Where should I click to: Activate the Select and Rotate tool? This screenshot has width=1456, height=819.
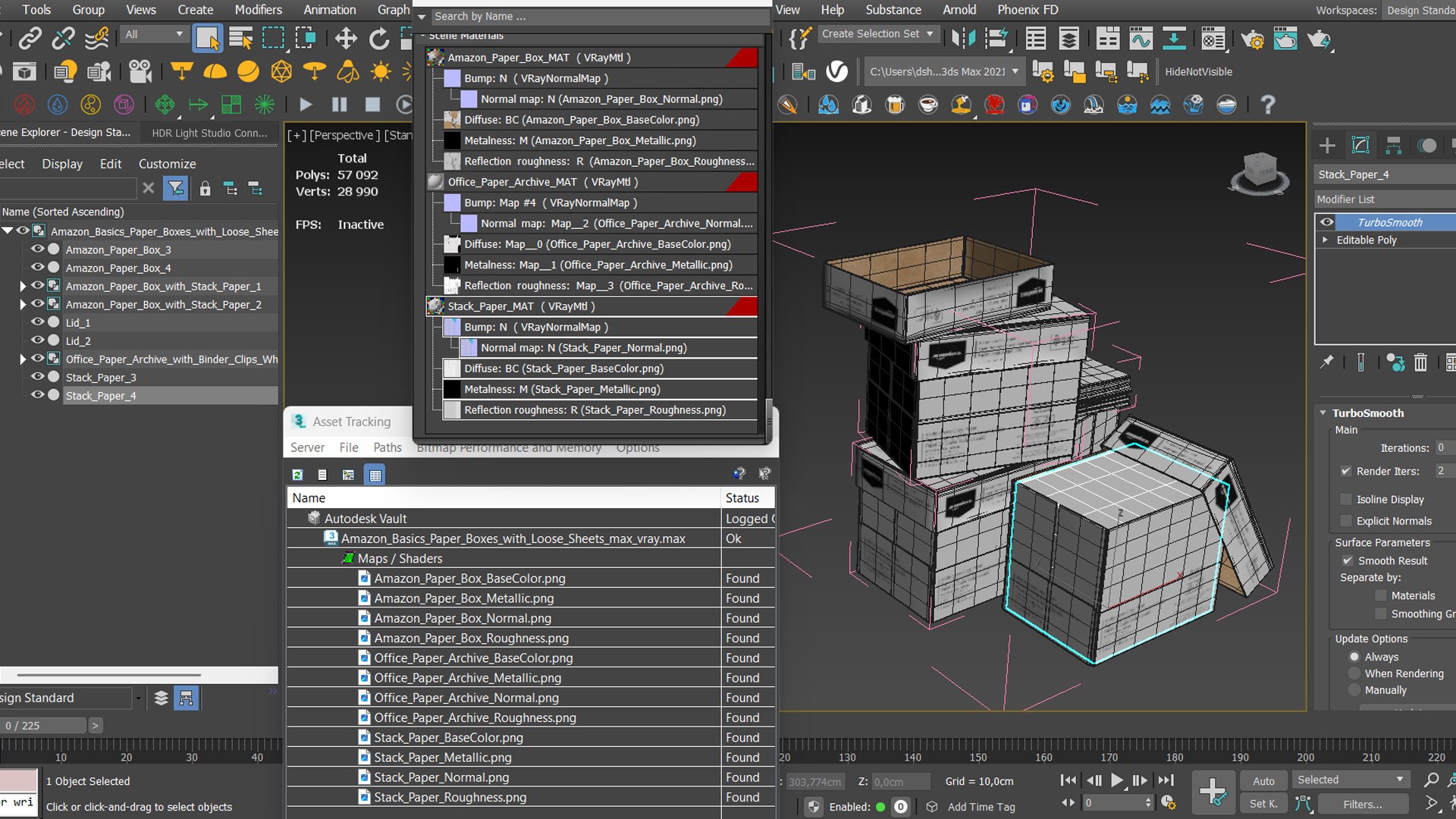pyautogui.click(x=378, y=38)
